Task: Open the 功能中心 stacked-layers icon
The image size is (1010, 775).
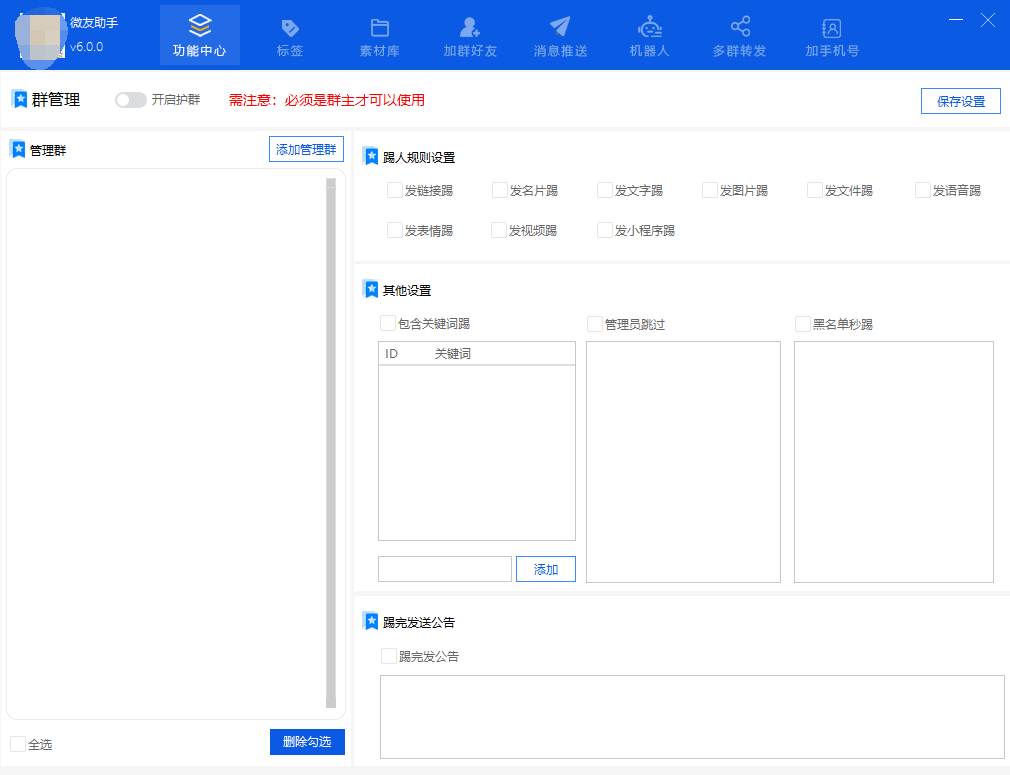Action: point(200,26)
